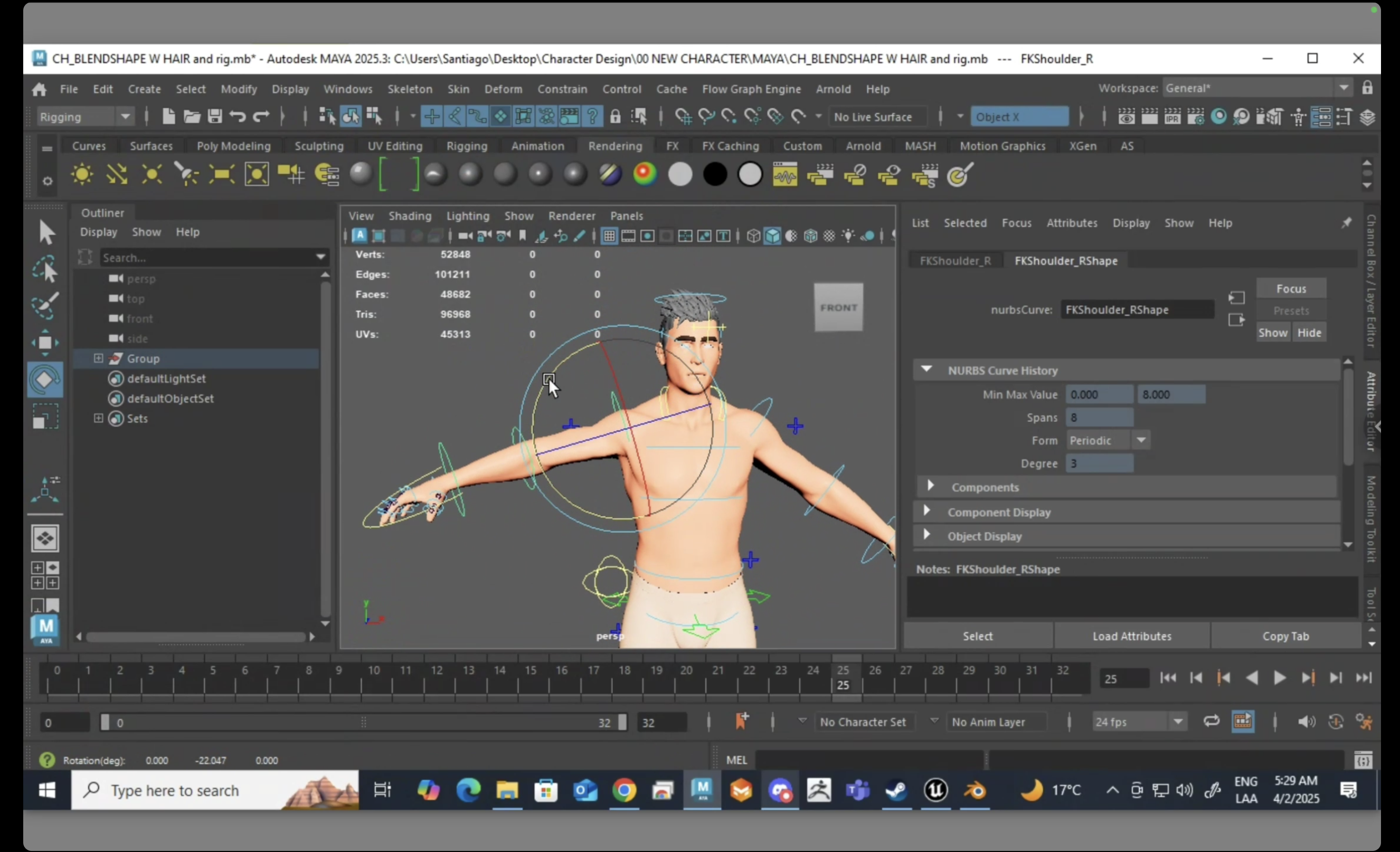This screenshot has height=852, width=1400.
Task: Select the Scale tool in toolbox
Action: (45, 417)
